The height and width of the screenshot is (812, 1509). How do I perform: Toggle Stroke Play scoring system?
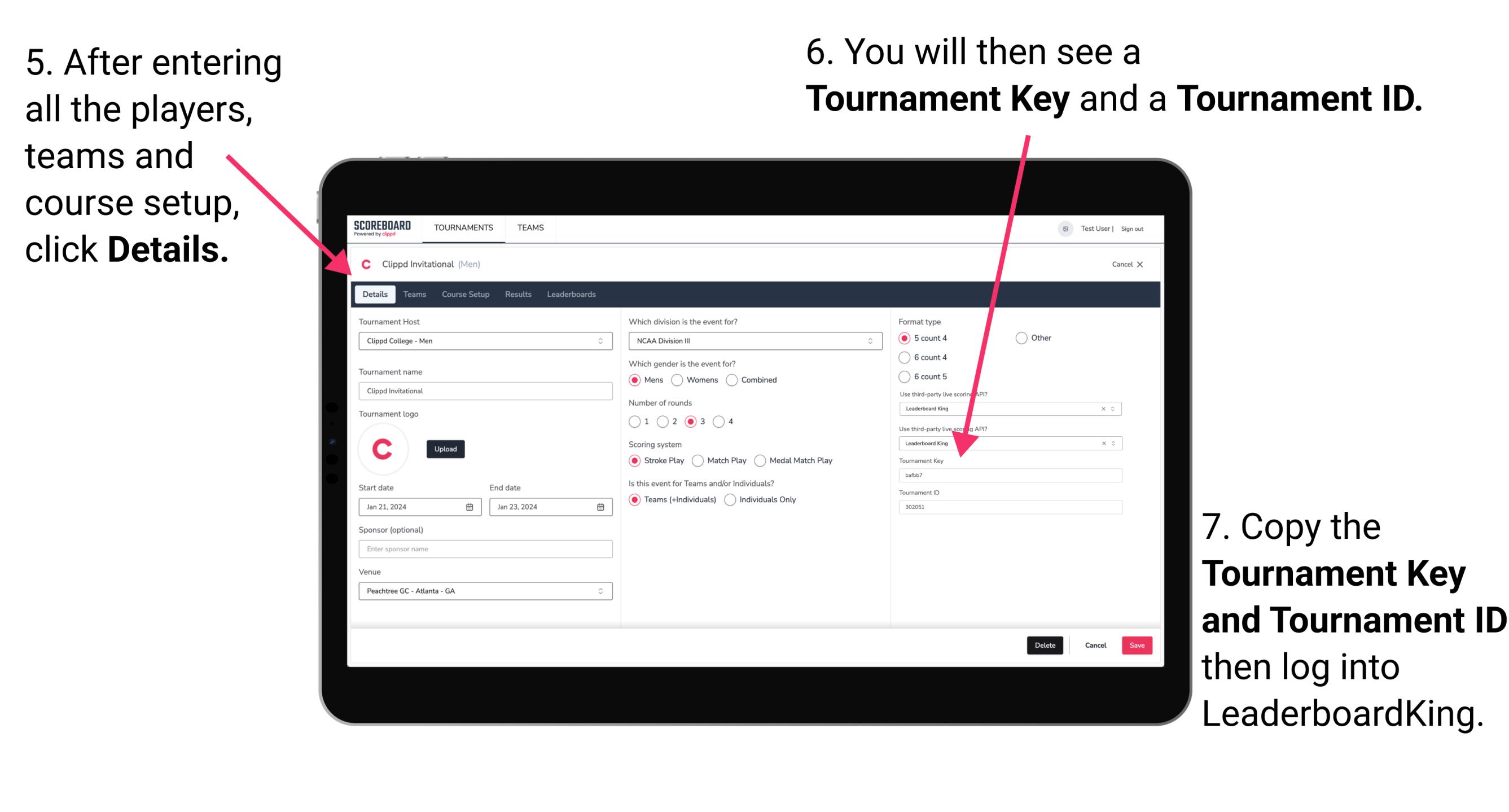point(636,460)
